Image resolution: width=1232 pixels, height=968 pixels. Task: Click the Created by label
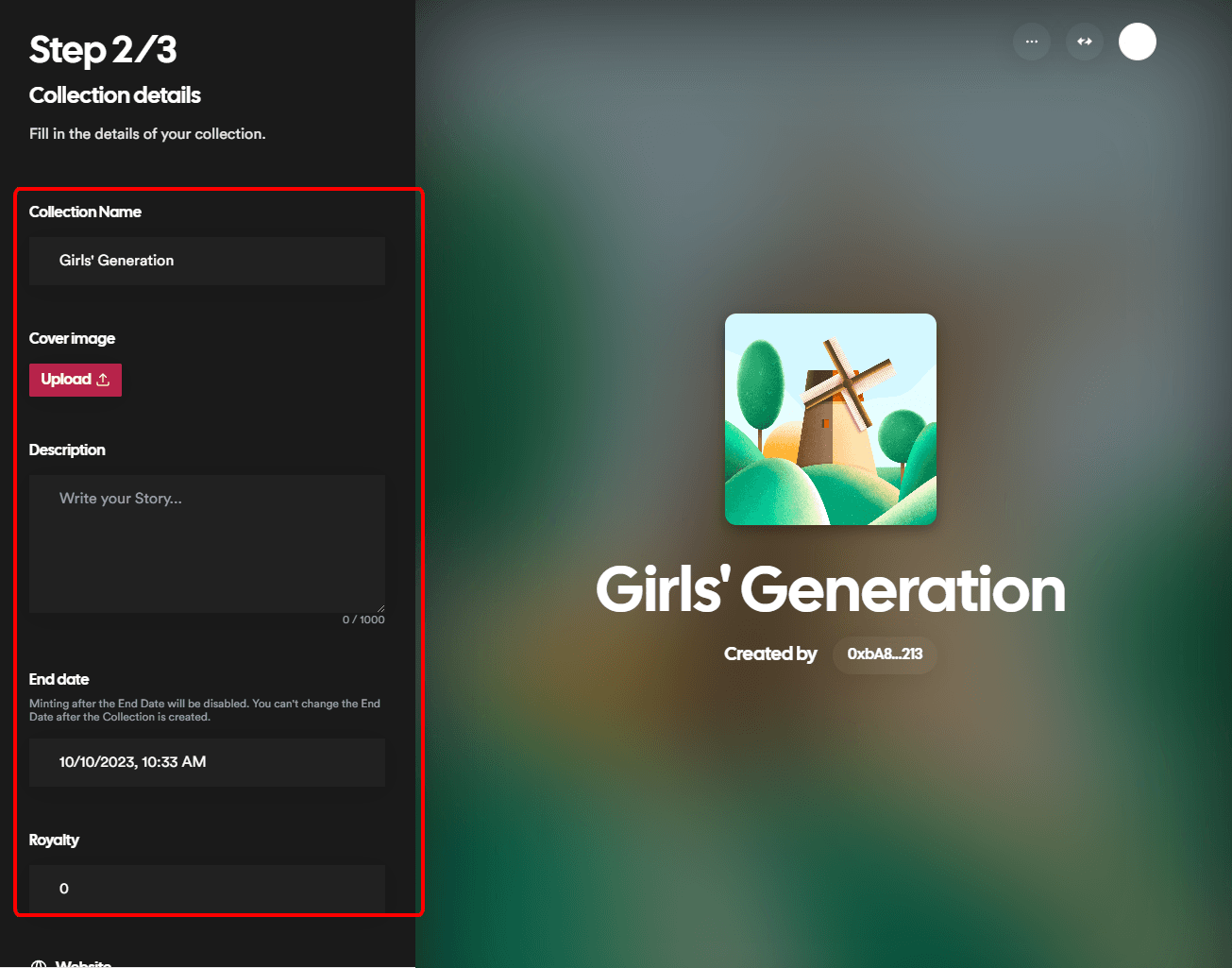[770, 654]
